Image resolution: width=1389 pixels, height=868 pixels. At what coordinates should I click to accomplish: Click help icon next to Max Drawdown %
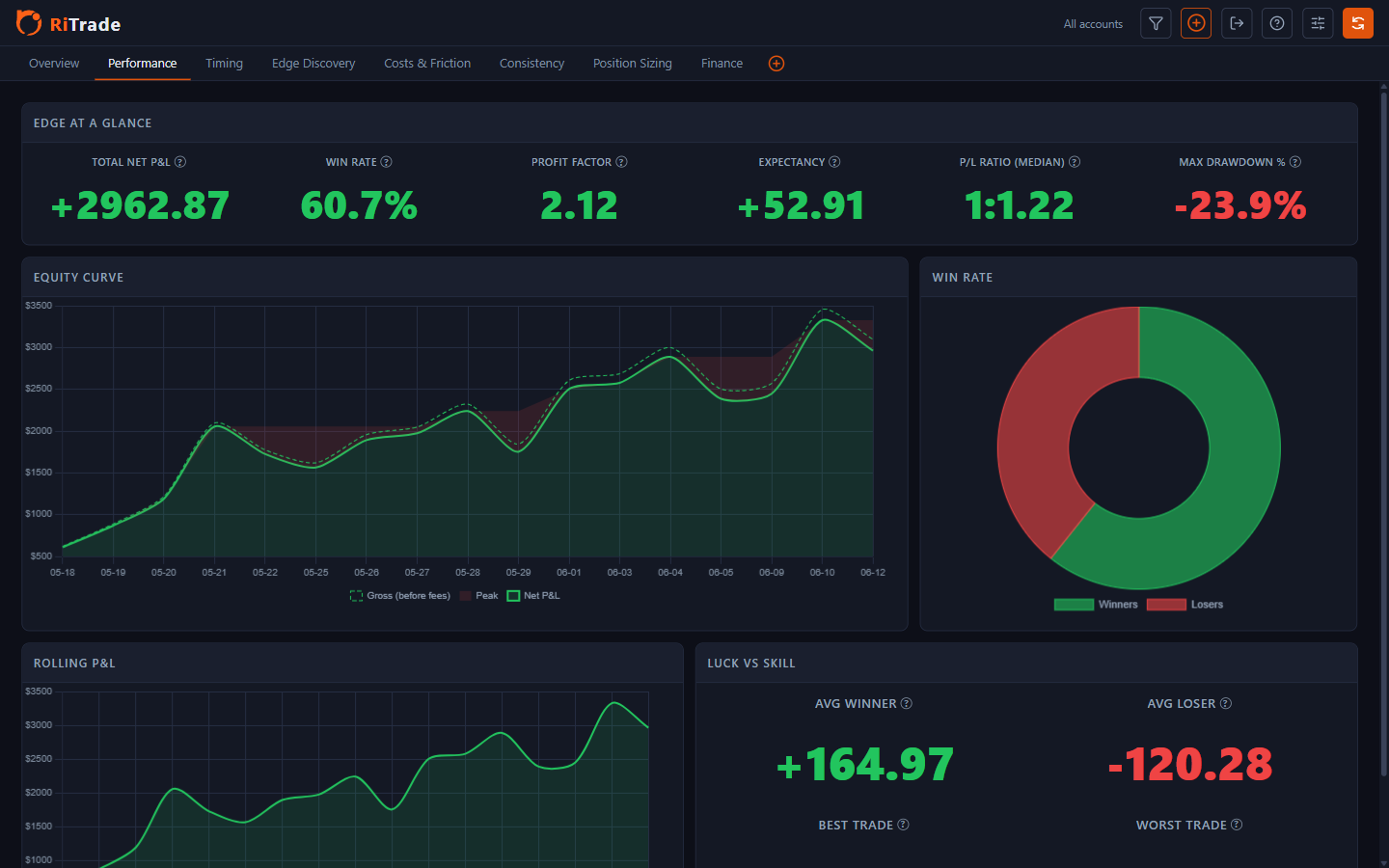click(x=1295, y=162)
